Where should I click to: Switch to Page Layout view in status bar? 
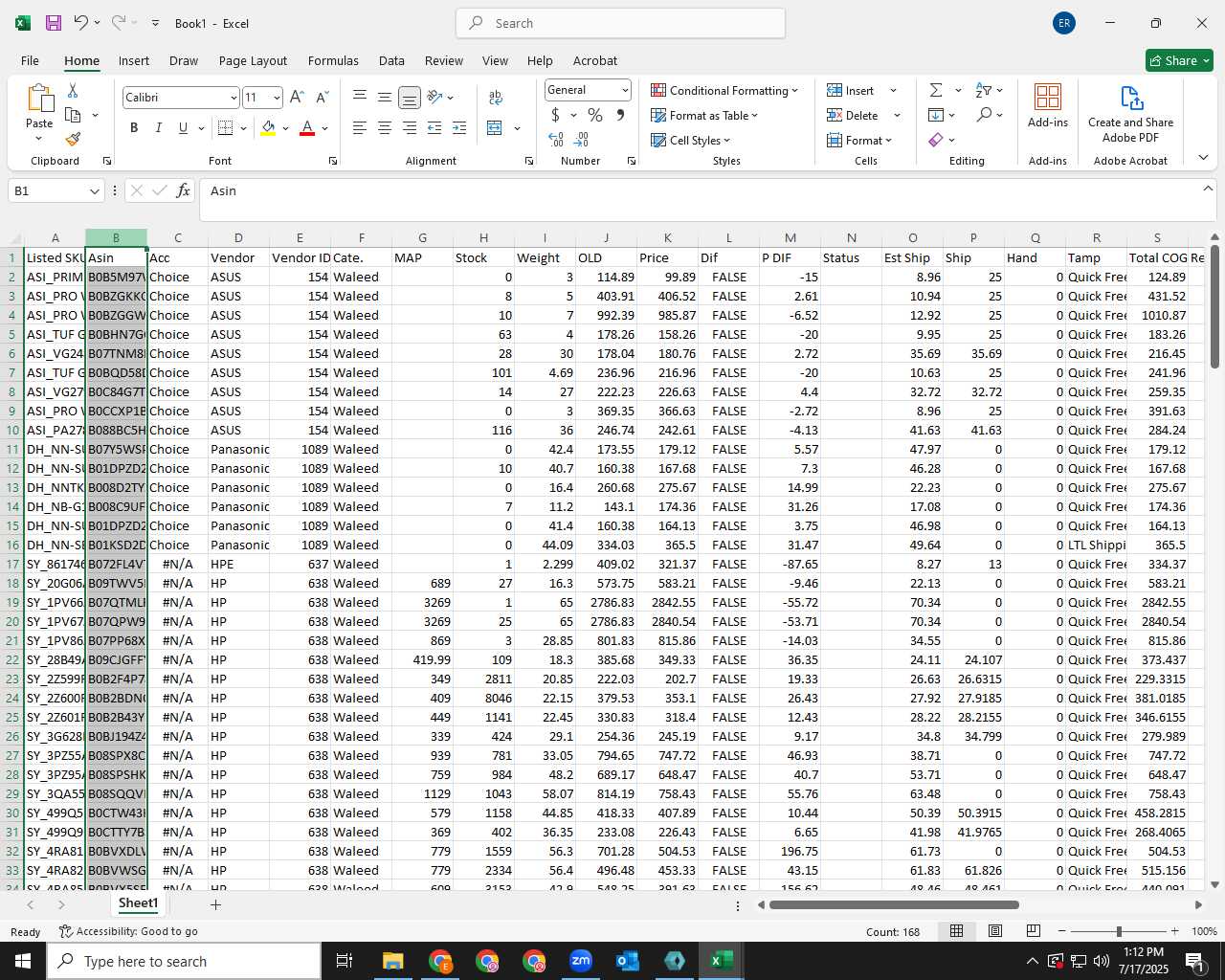pos(995,931)
